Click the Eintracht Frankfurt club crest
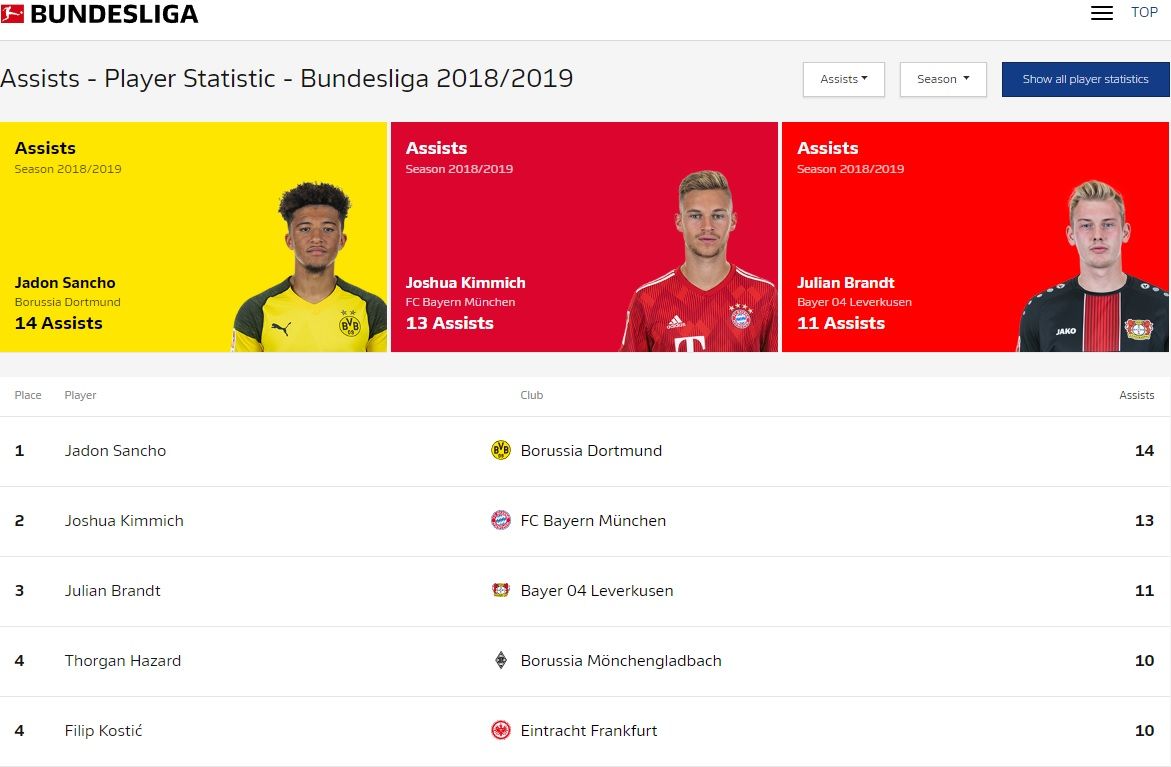This screenshot has width=1171, height=767. tap(500, 731)
